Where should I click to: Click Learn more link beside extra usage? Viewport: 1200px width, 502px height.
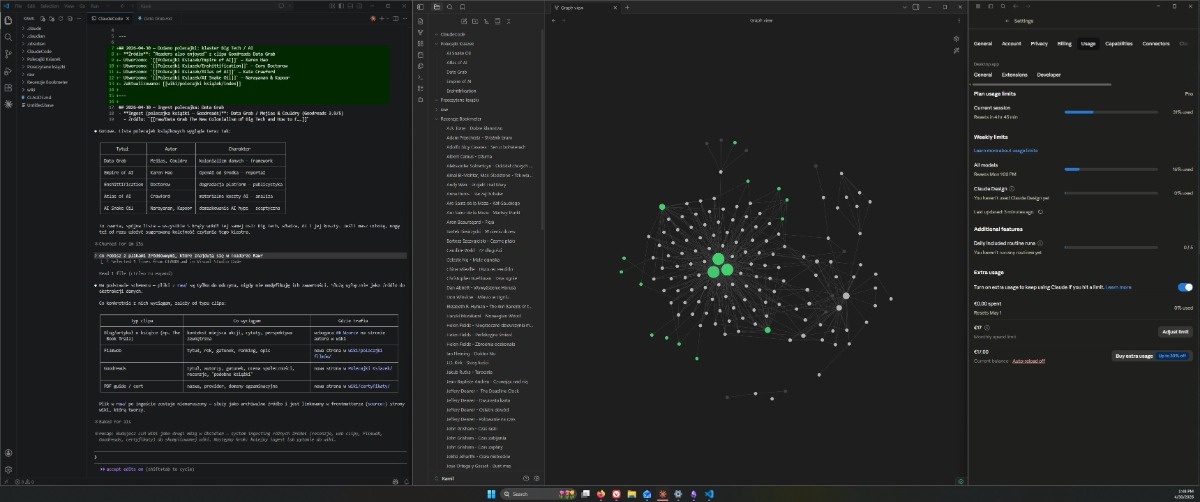[x=1118, y=287]
